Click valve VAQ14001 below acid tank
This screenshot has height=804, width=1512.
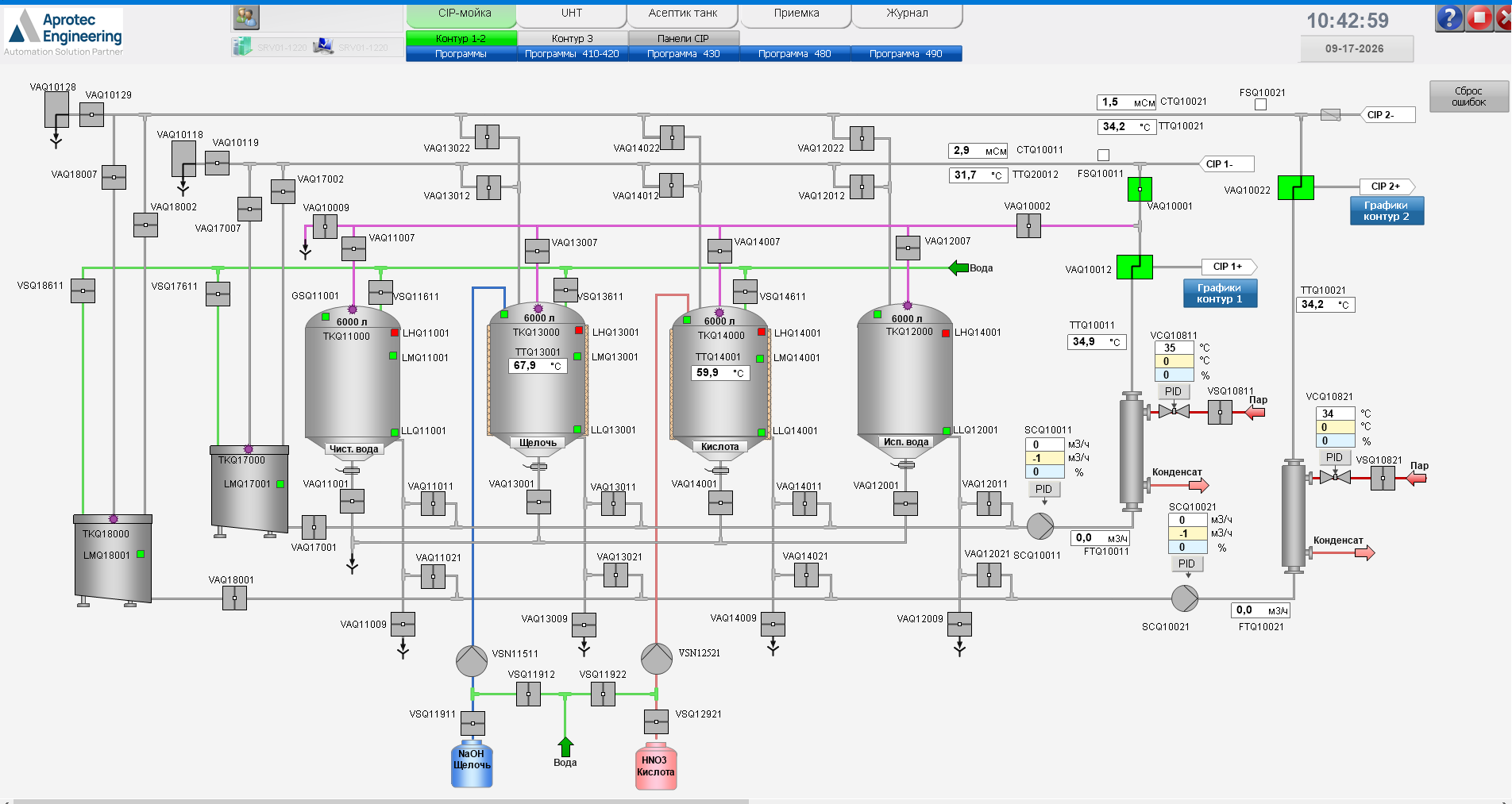pos(720,502)
